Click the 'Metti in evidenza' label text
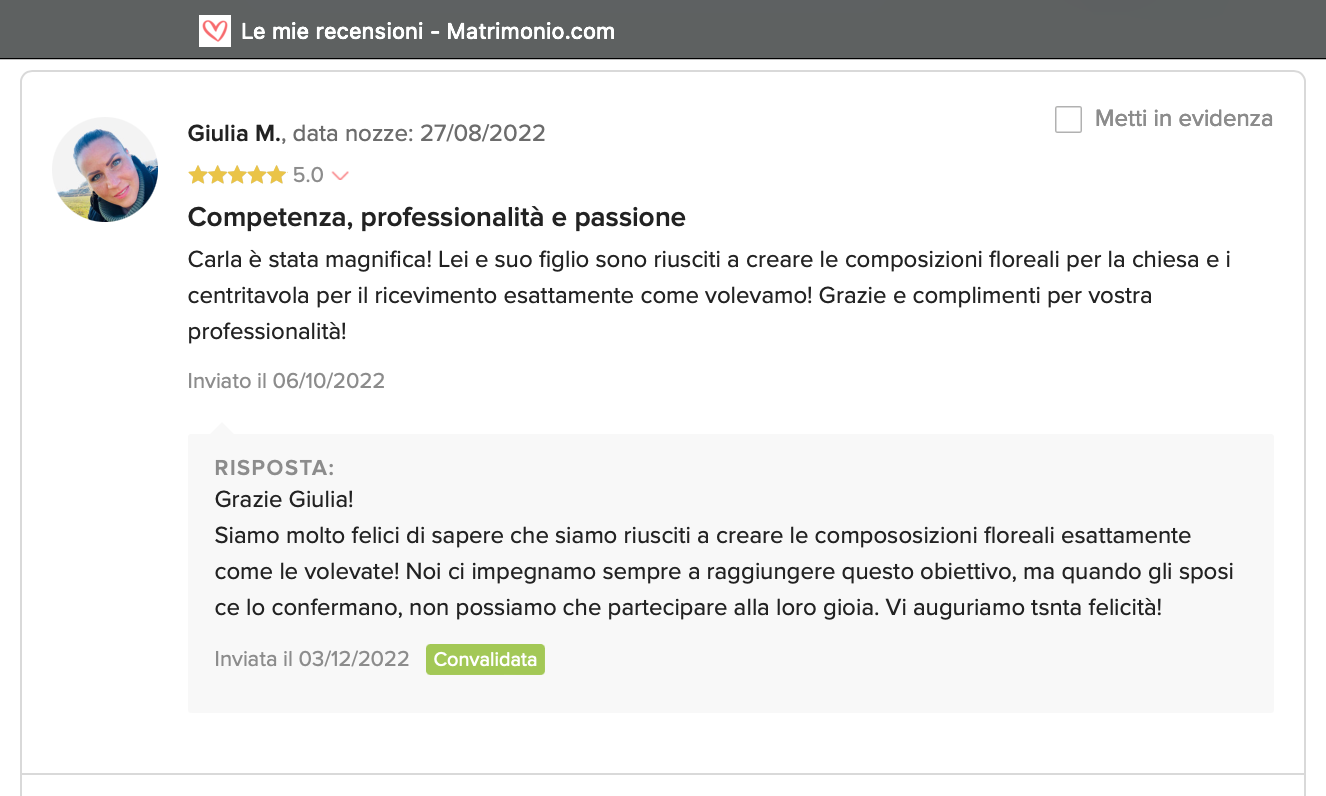 [1183, 119]
